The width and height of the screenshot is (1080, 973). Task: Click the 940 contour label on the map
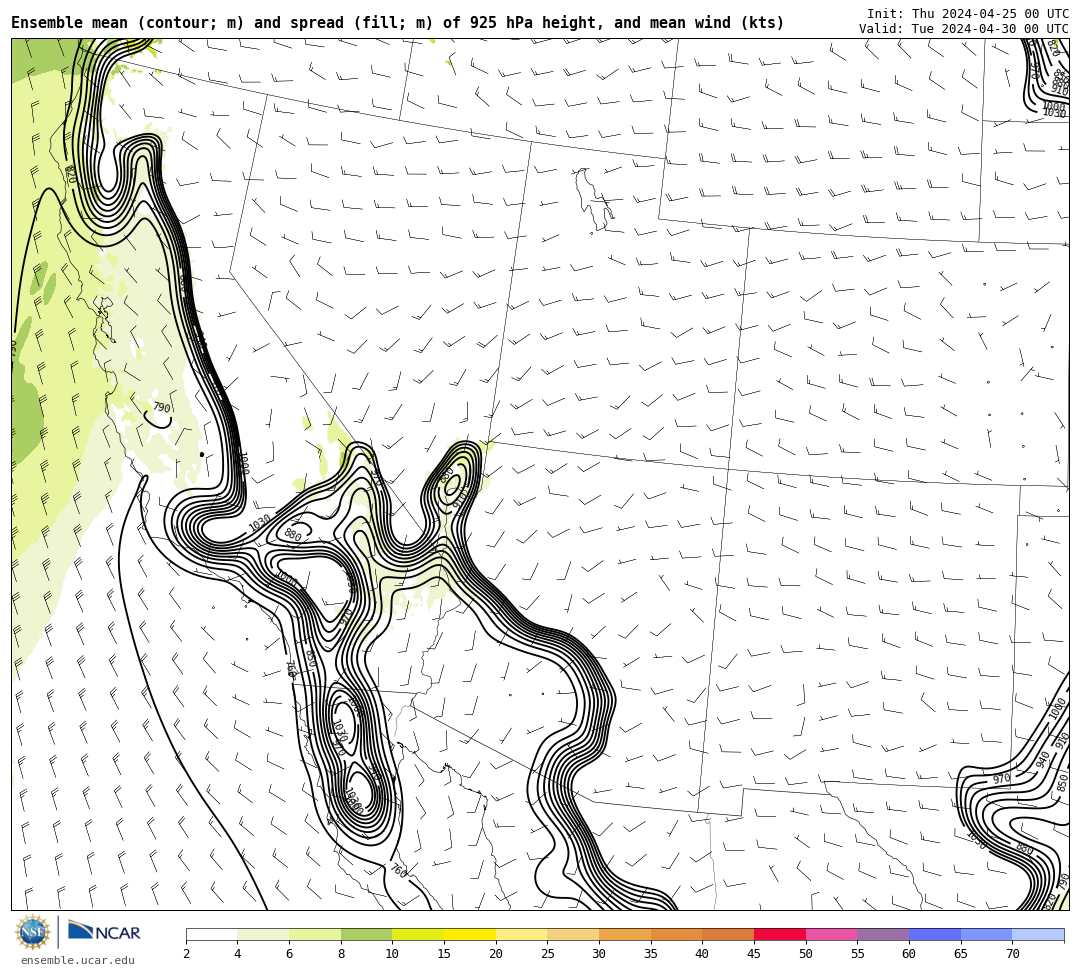[x=1043, y=759]
